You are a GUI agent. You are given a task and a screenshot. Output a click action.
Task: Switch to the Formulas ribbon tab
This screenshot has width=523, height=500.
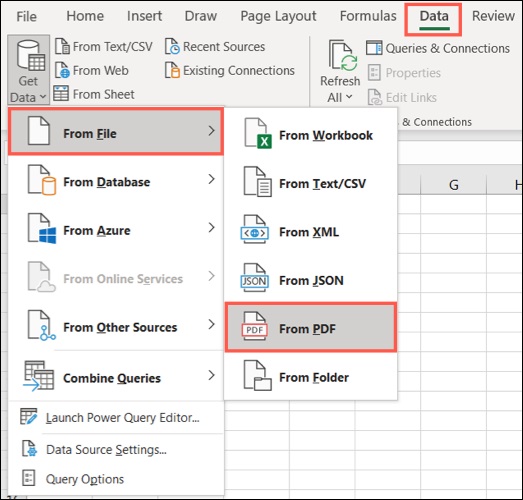(368, 16)
